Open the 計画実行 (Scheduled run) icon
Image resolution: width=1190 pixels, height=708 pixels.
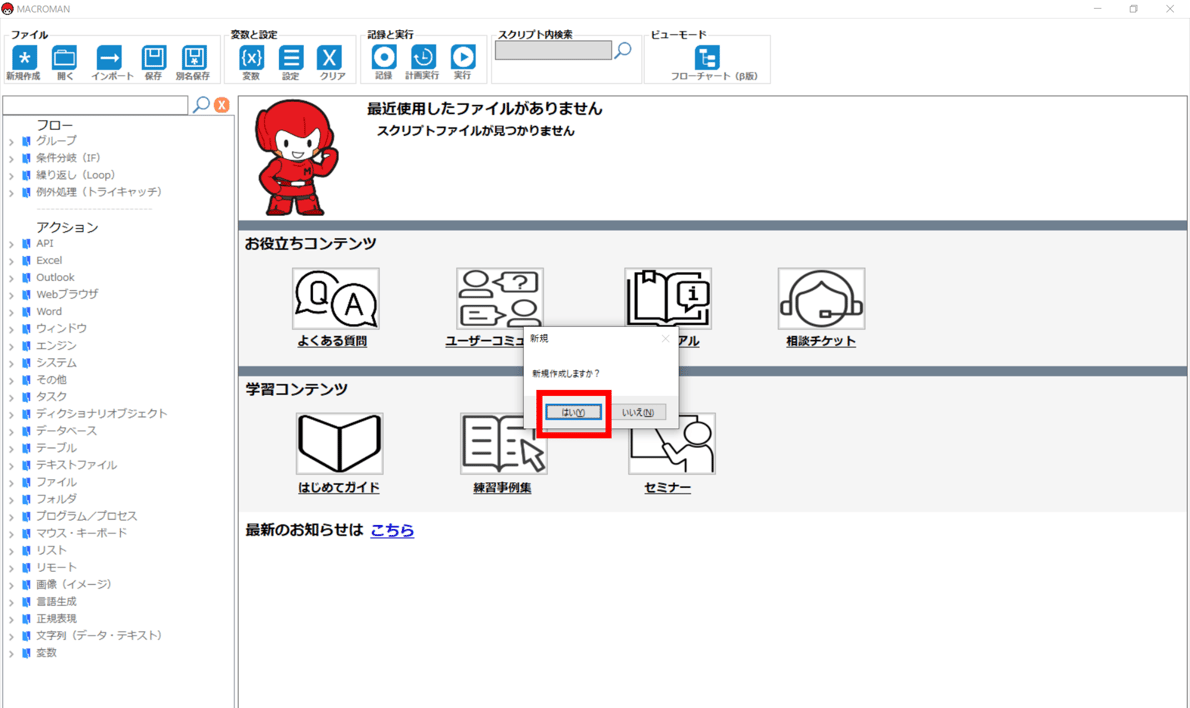[x=423, y=57]
